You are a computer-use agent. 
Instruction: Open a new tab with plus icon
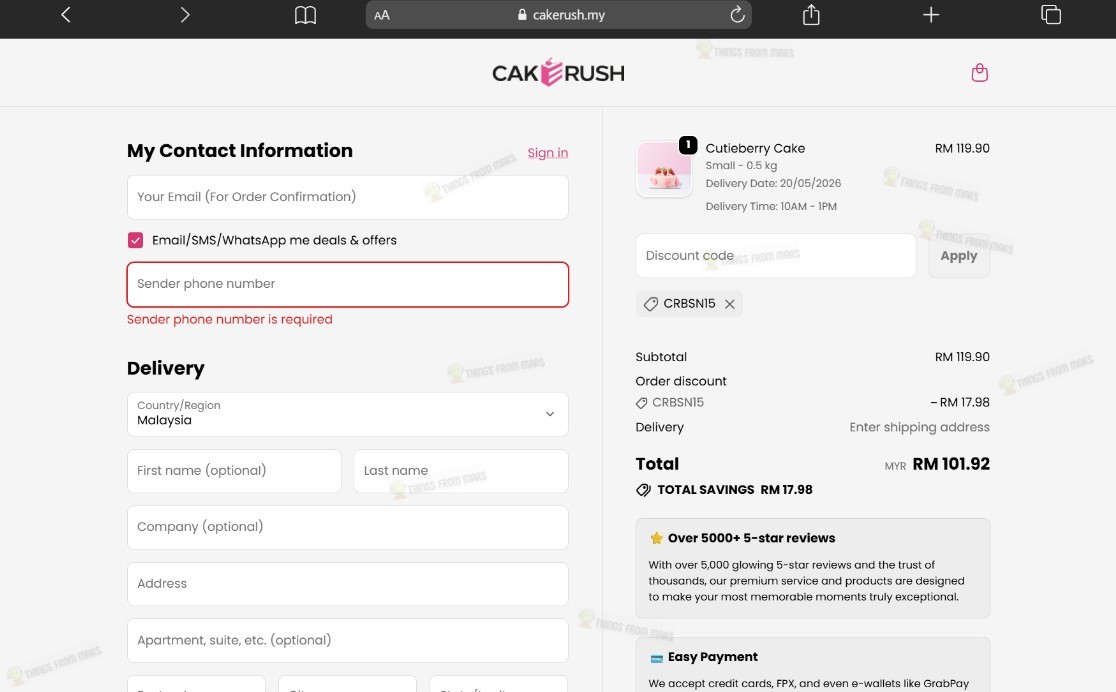(931, 14)
